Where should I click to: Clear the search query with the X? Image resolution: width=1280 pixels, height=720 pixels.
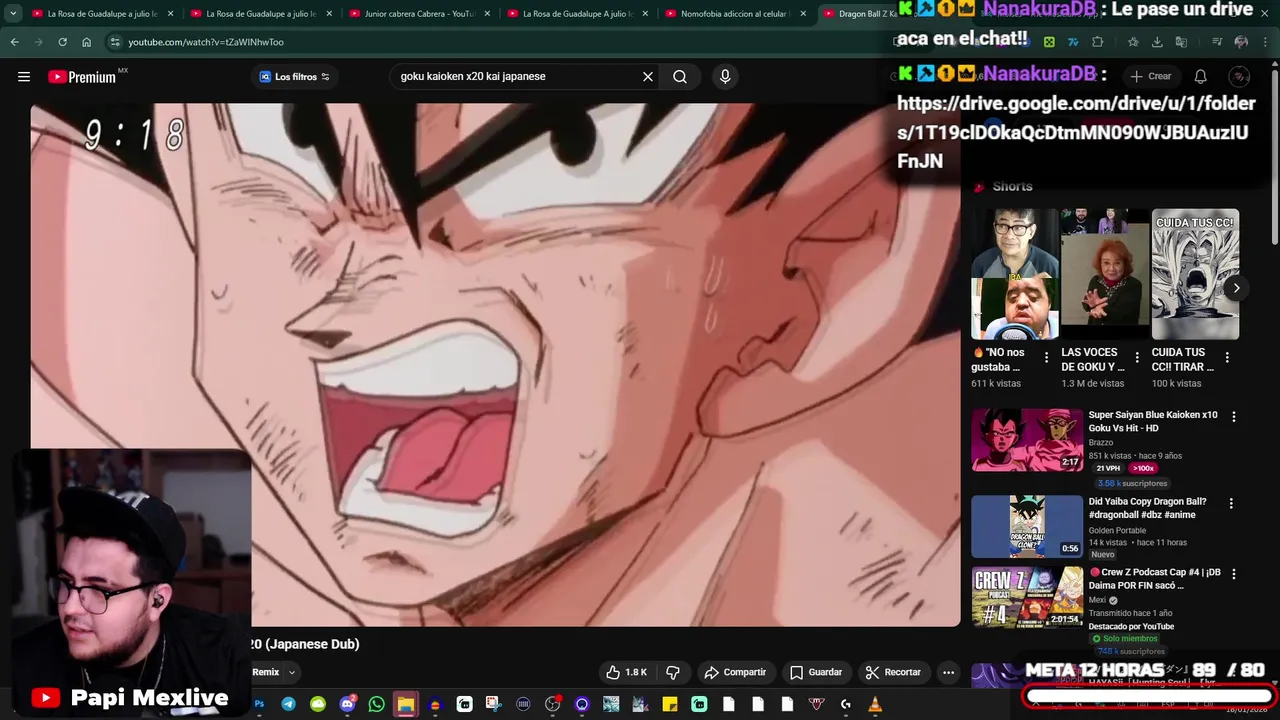point(648,76)
